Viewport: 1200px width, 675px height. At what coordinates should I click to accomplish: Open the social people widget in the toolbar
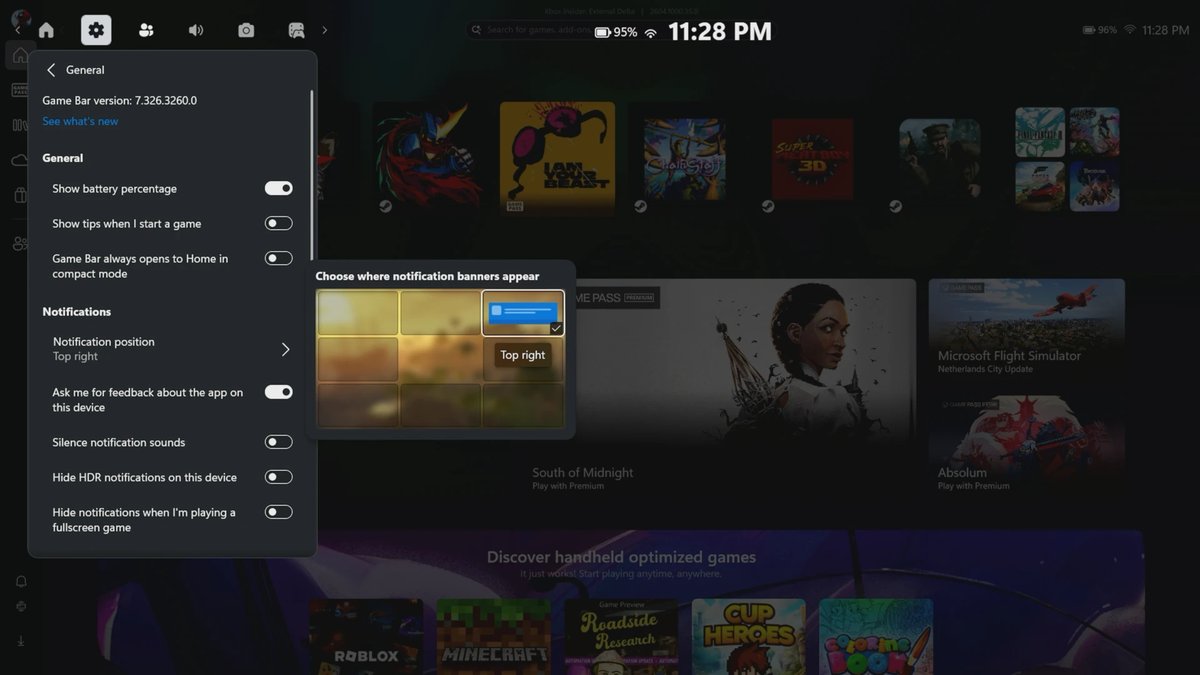pyautogui.click(x=146, y=29)
